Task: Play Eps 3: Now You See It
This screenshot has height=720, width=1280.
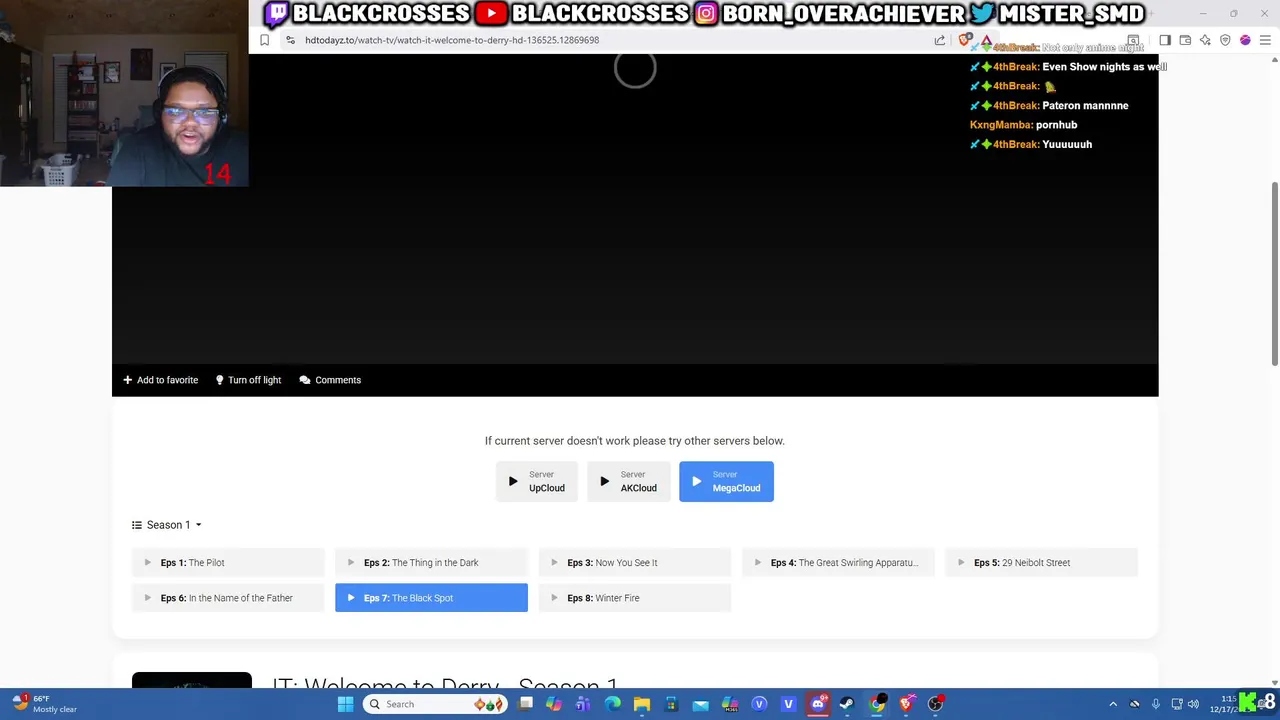Action: pos(635,562)
